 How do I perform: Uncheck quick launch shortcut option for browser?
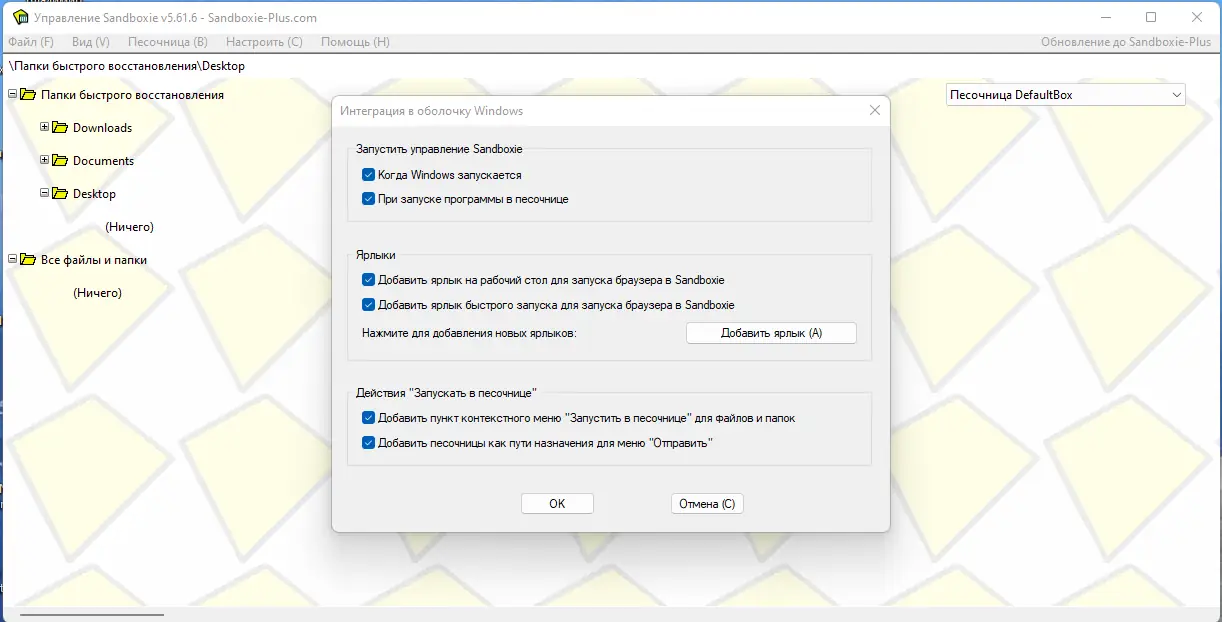coord(368,305)
